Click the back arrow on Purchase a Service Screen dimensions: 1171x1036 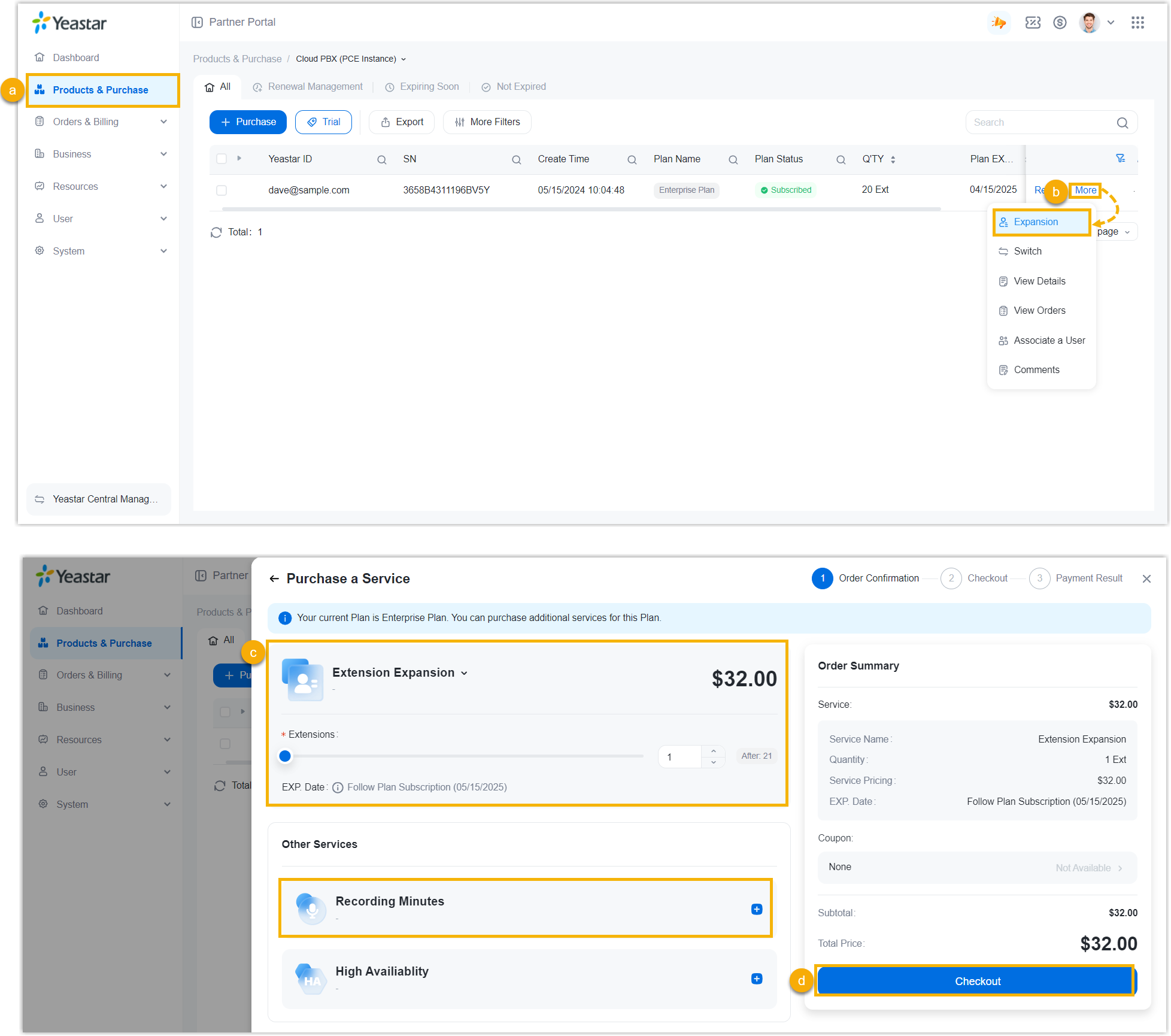[x=274, y=578]
